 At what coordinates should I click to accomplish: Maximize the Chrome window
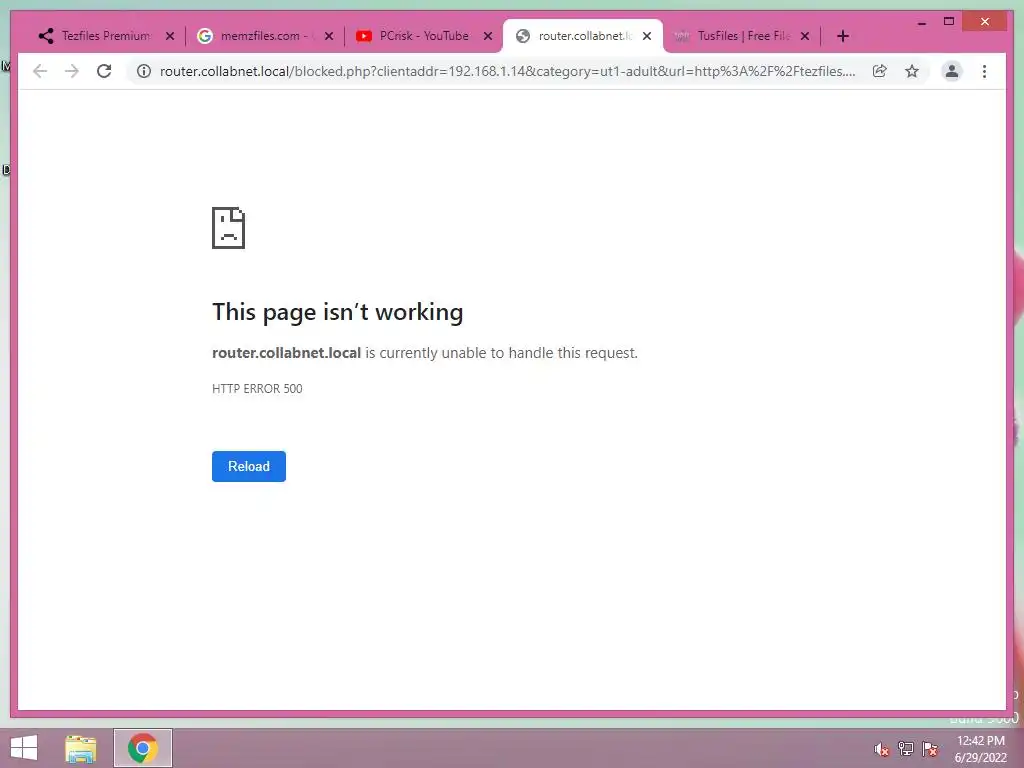click(949, 22)
